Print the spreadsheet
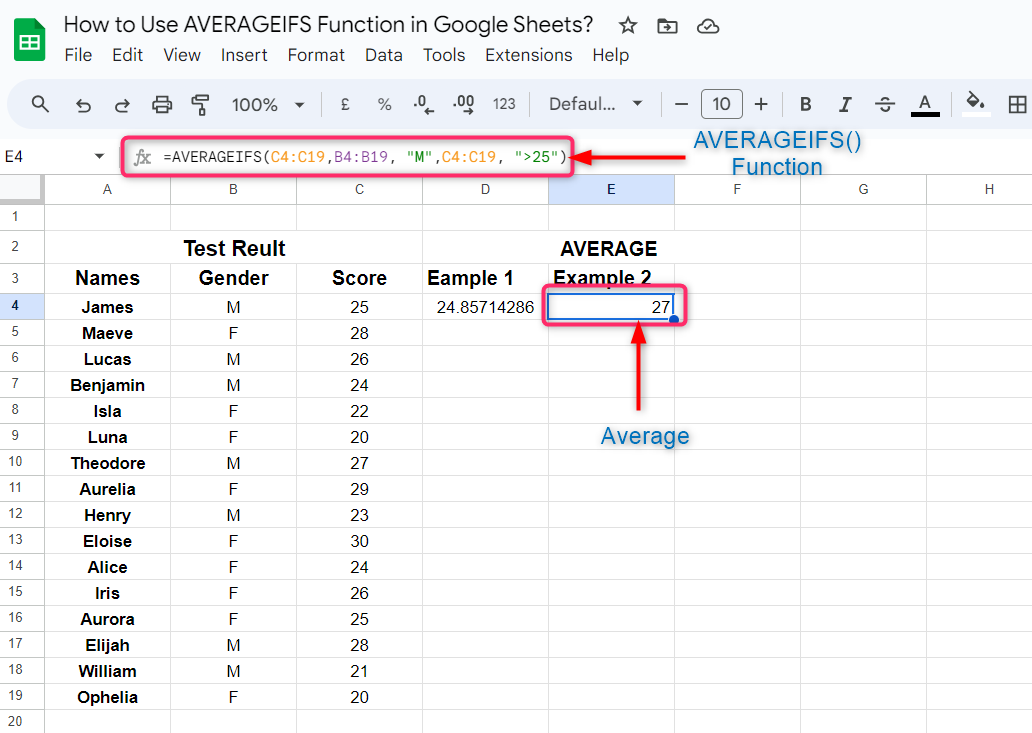 [x=162, y=104]
